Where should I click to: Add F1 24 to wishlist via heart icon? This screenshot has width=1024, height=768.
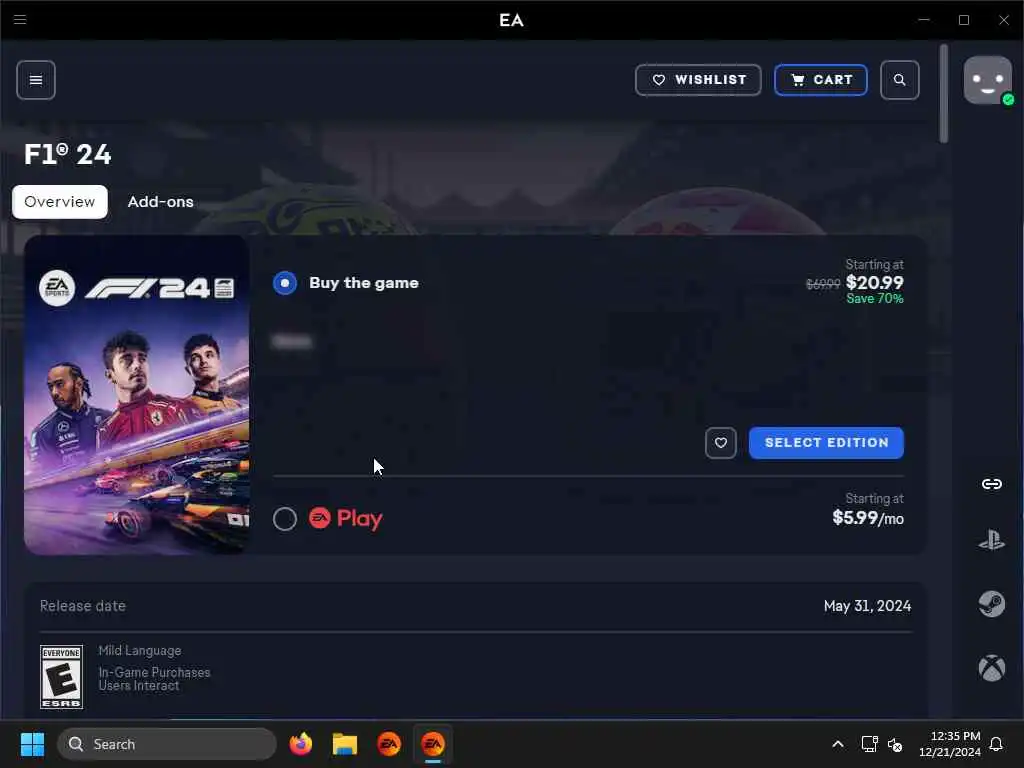[721, 443]
